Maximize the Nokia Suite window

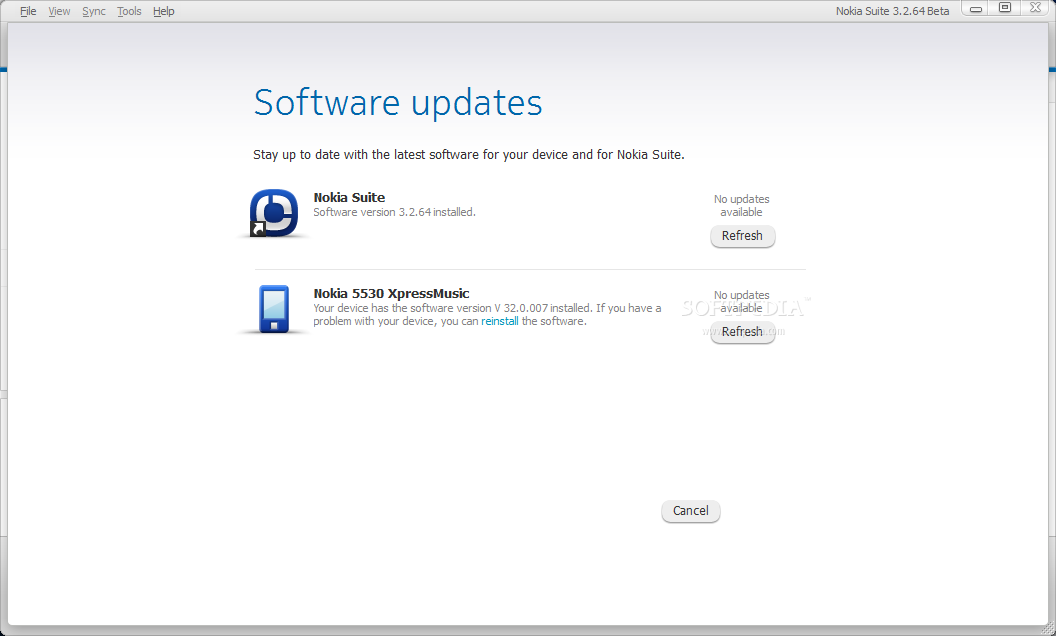(1005, 8)
